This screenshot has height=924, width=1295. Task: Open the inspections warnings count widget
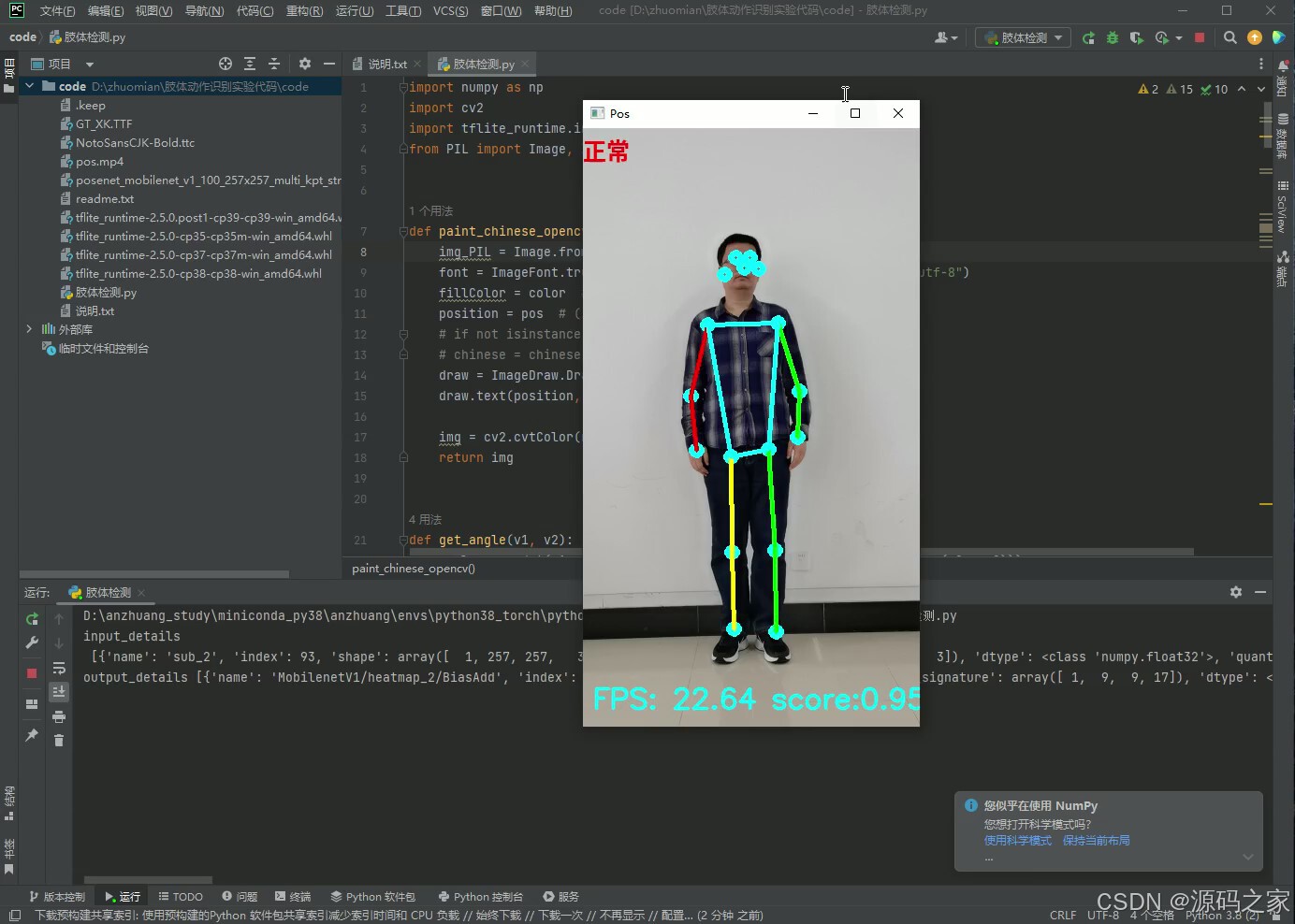point(1182,89)
